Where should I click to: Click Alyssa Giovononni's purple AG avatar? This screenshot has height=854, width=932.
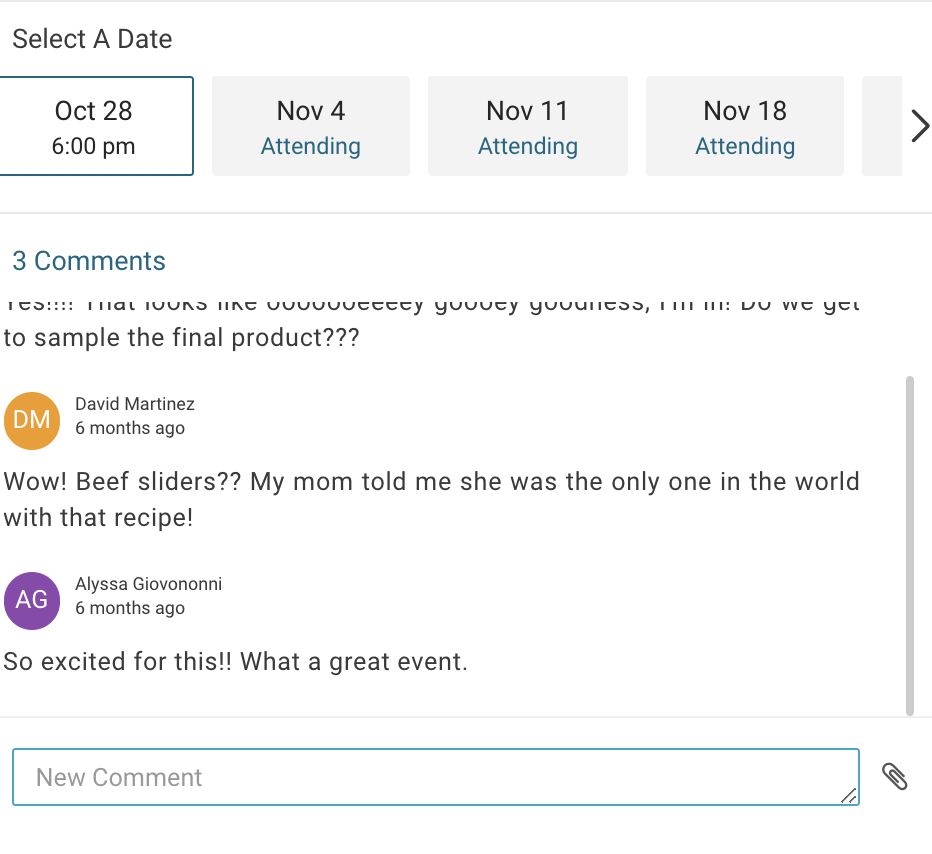[32, 600]
